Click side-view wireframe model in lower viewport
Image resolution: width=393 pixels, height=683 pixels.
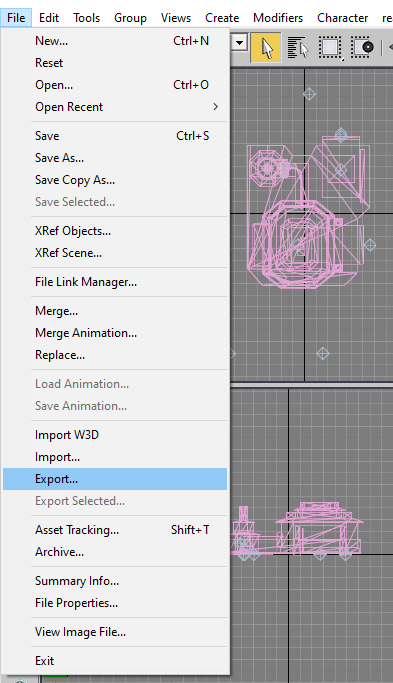[x=297, y=529]
